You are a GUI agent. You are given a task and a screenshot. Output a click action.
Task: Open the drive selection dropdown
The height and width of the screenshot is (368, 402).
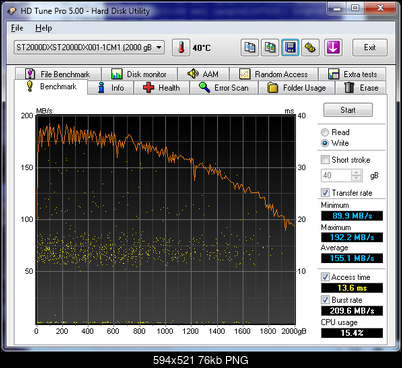click(89, 47)
